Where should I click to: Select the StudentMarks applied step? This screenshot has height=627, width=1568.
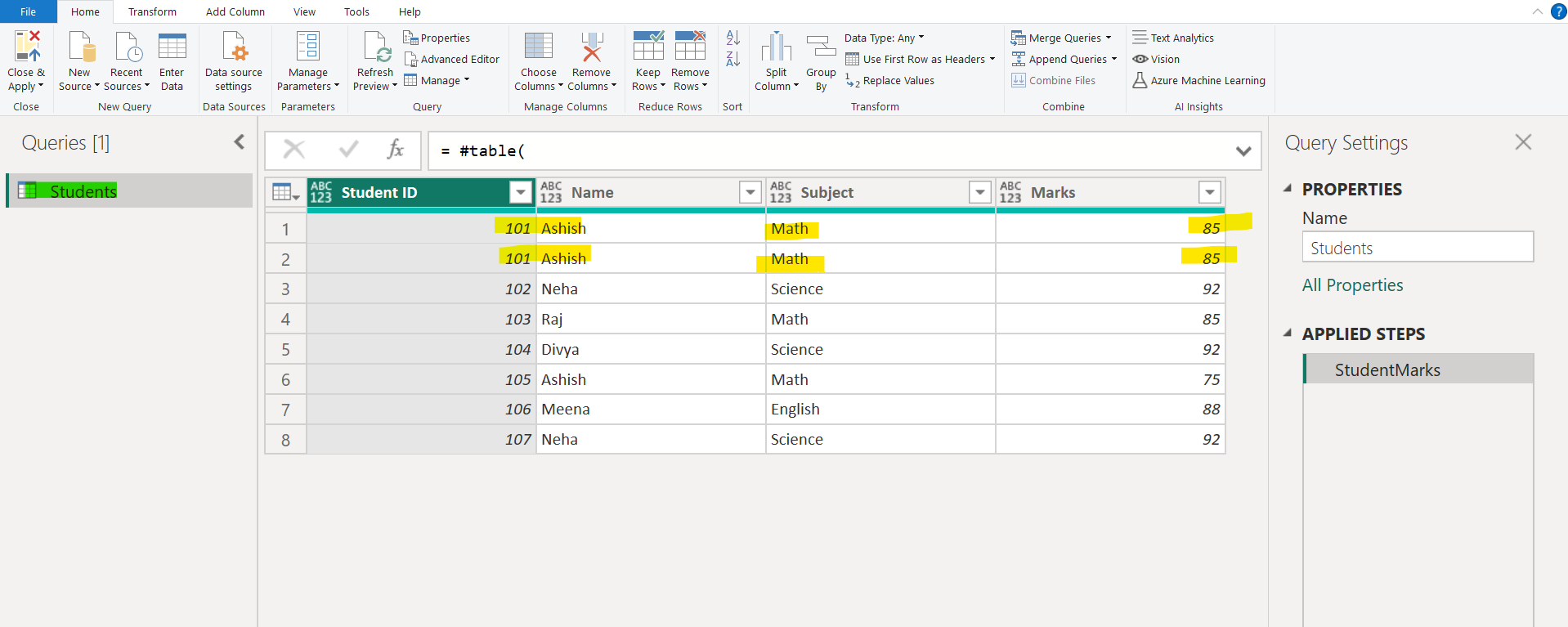pos(1387,370)
